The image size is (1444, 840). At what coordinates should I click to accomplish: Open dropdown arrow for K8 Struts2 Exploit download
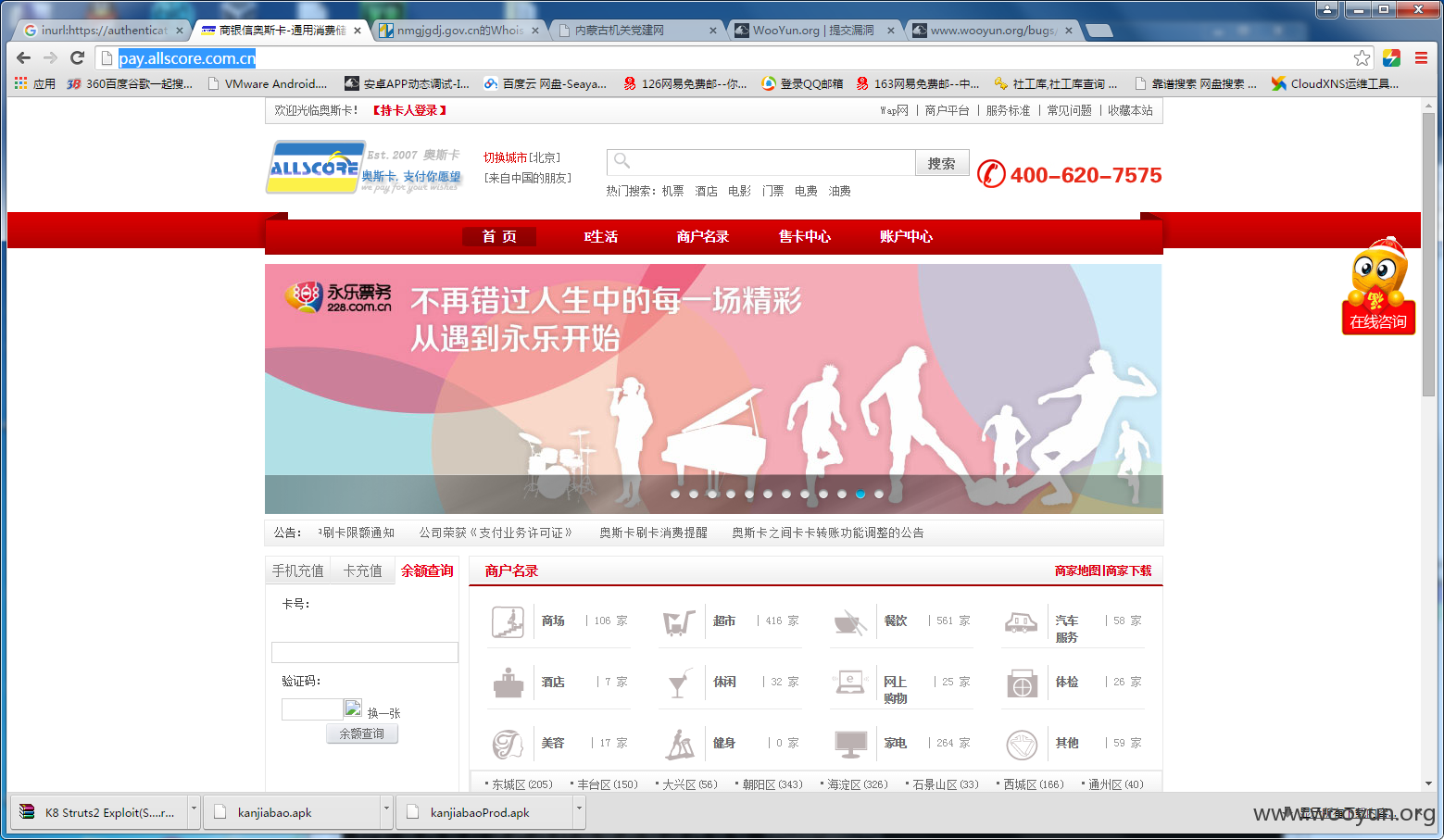tap(194, 810)
